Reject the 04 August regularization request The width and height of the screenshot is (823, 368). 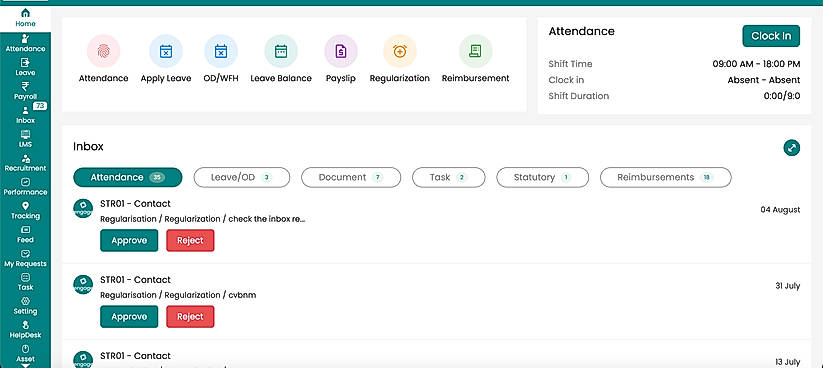point(190,240)
